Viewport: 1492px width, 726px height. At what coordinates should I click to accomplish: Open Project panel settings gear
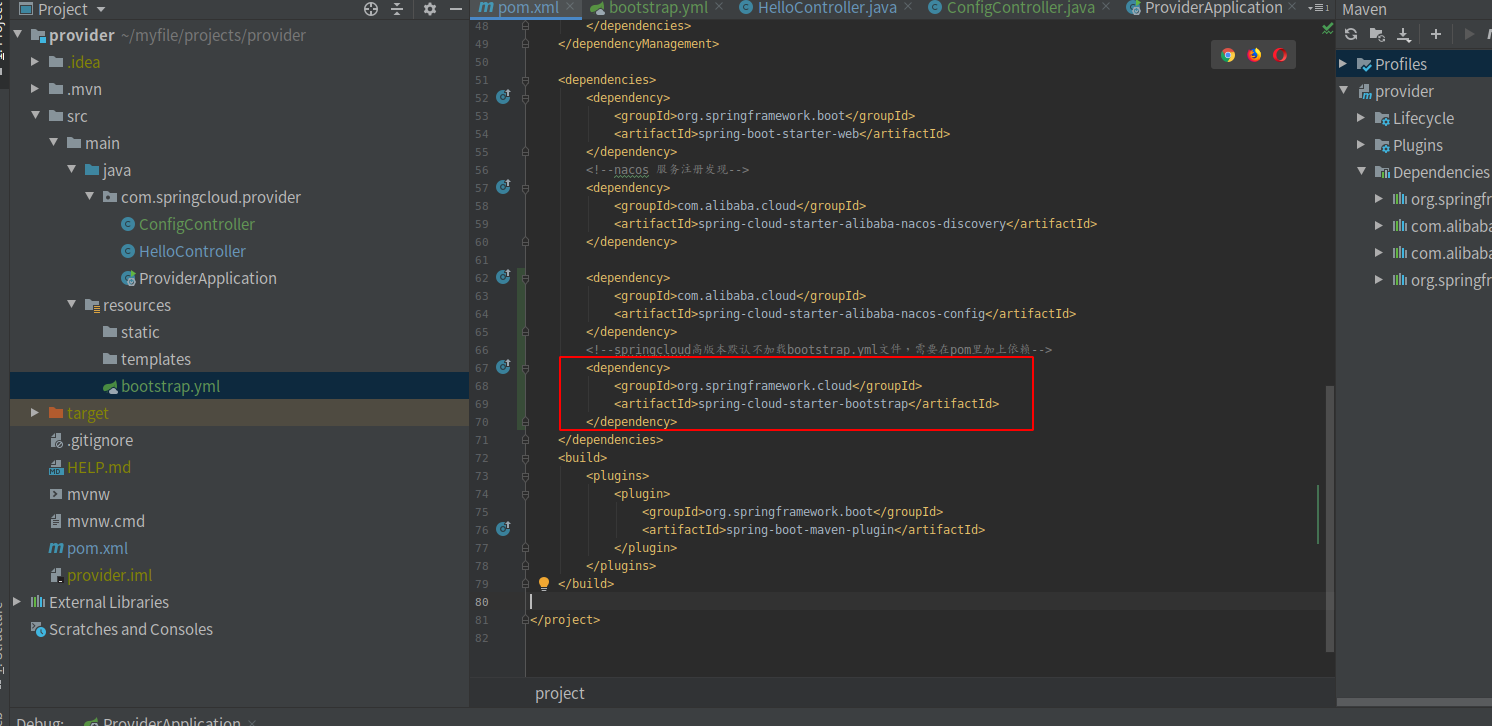coord(430,9)
